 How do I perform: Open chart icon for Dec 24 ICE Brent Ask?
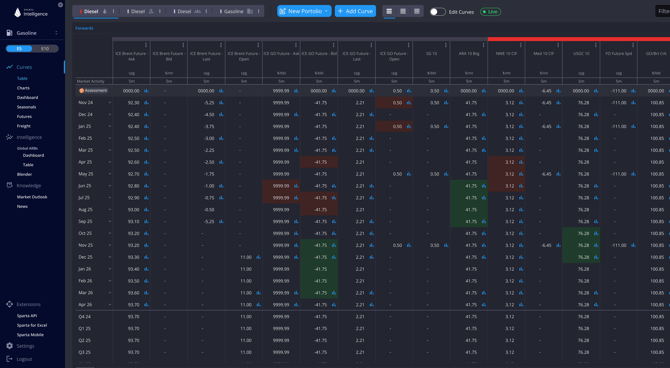pyautogui.click(x=146, y=115)
